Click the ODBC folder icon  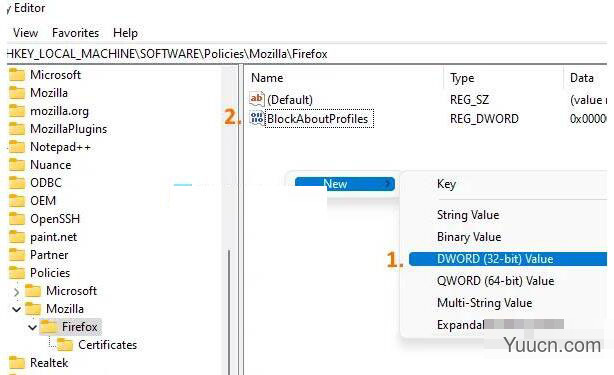coord(17,183)
